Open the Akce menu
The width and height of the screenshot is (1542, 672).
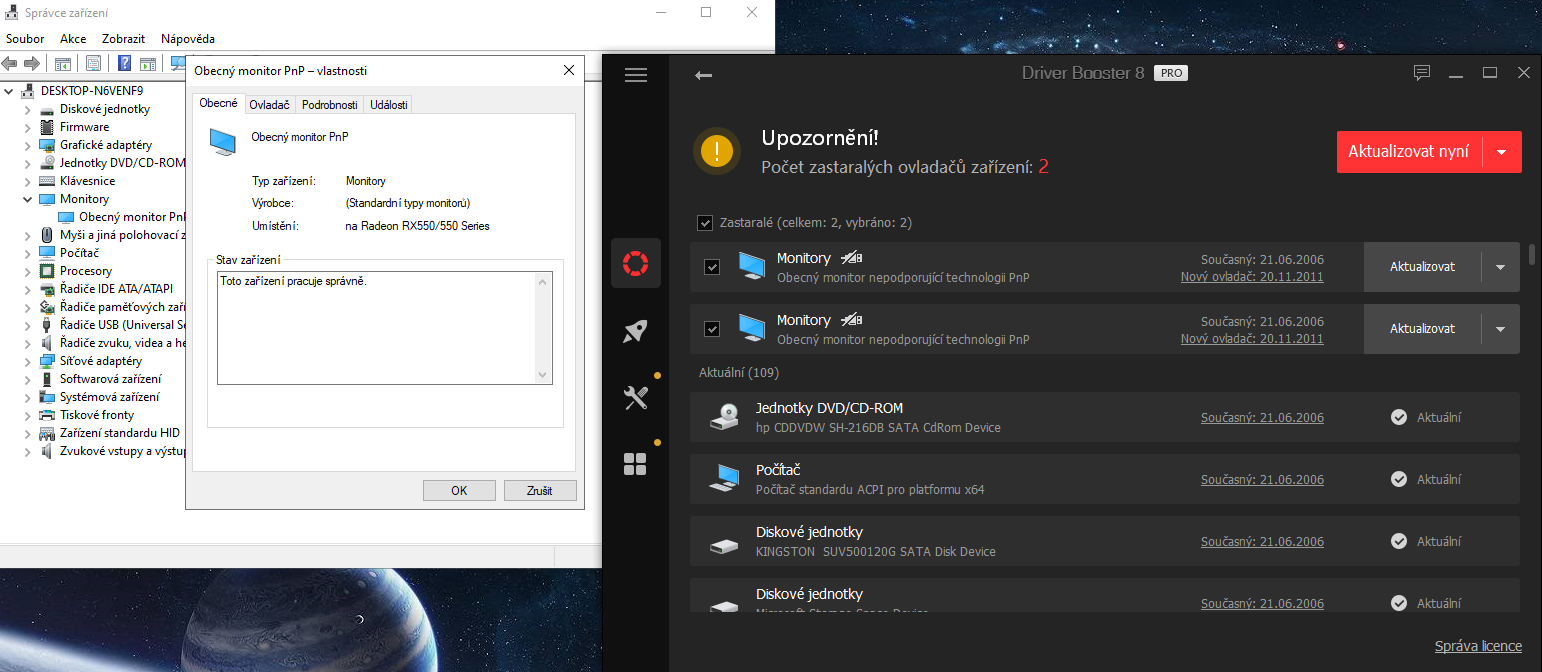click(73, 39)
